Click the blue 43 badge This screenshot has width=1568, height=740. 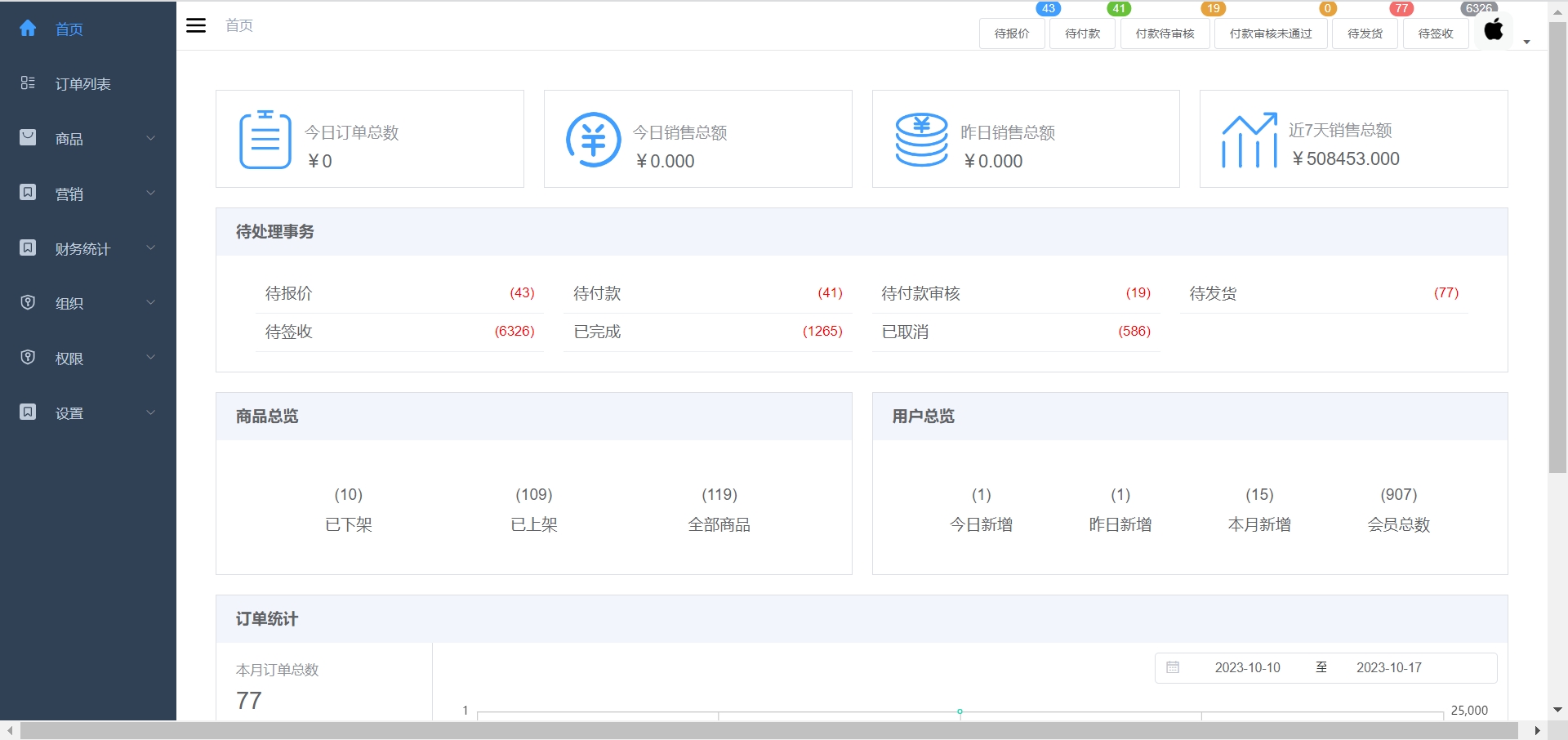click(1049, 8)
